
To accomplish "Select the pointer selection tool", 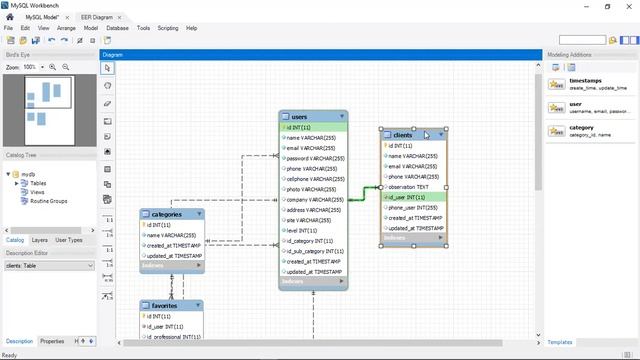I will [107, 68].
